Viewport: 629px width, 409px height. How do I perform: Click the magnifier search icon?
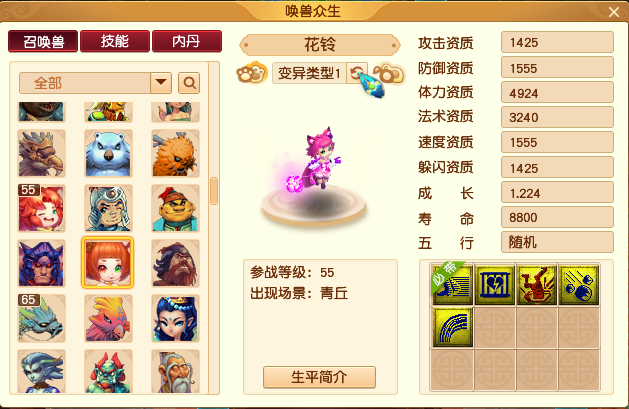coord(189,83)
